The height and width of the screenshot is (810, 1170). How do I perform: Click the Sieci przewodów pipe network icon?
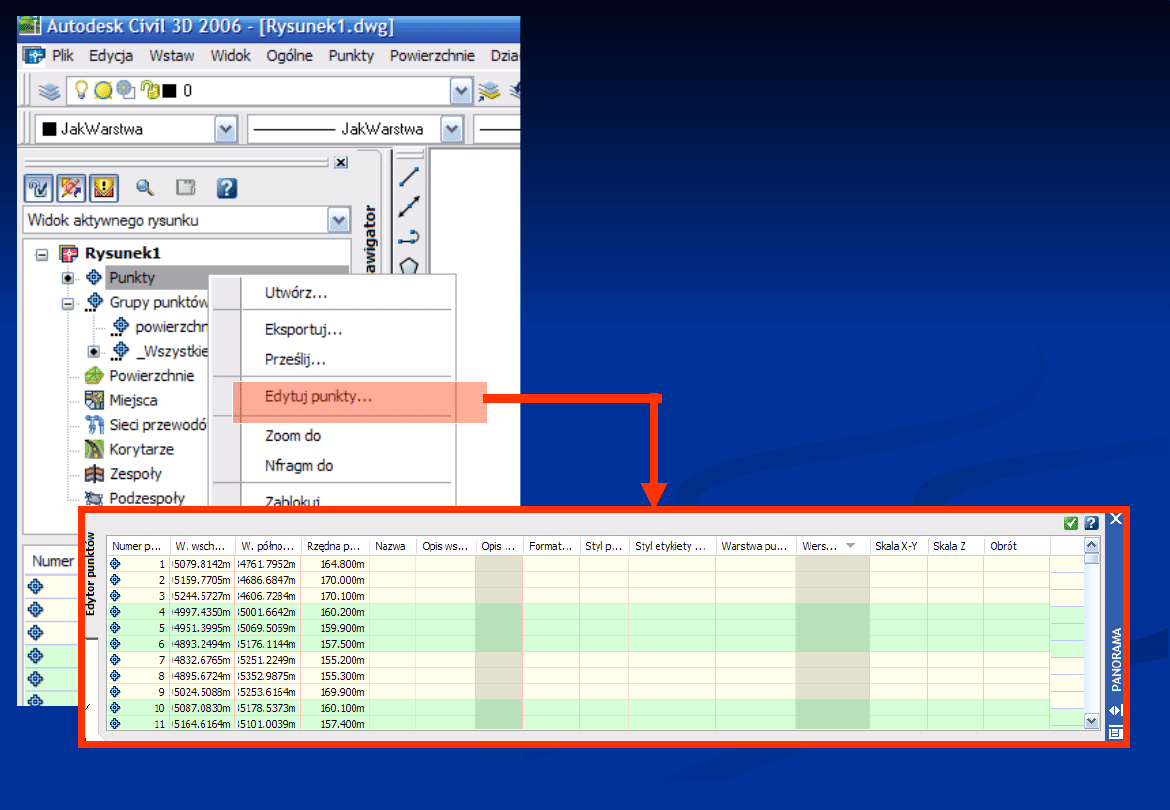click(x=94, y=424)
